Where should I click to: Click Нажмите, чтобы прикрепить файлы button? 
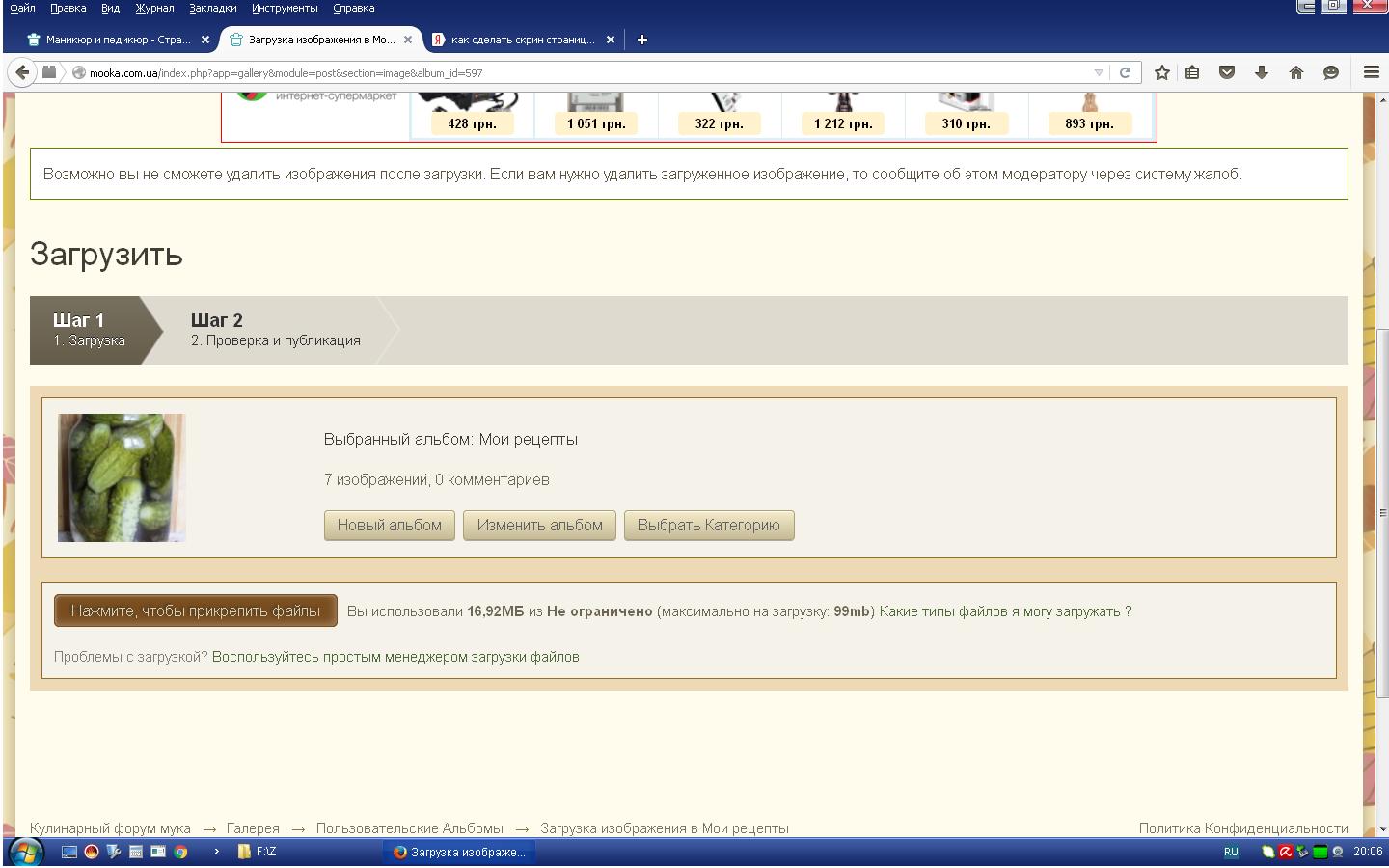click(196, 610)
